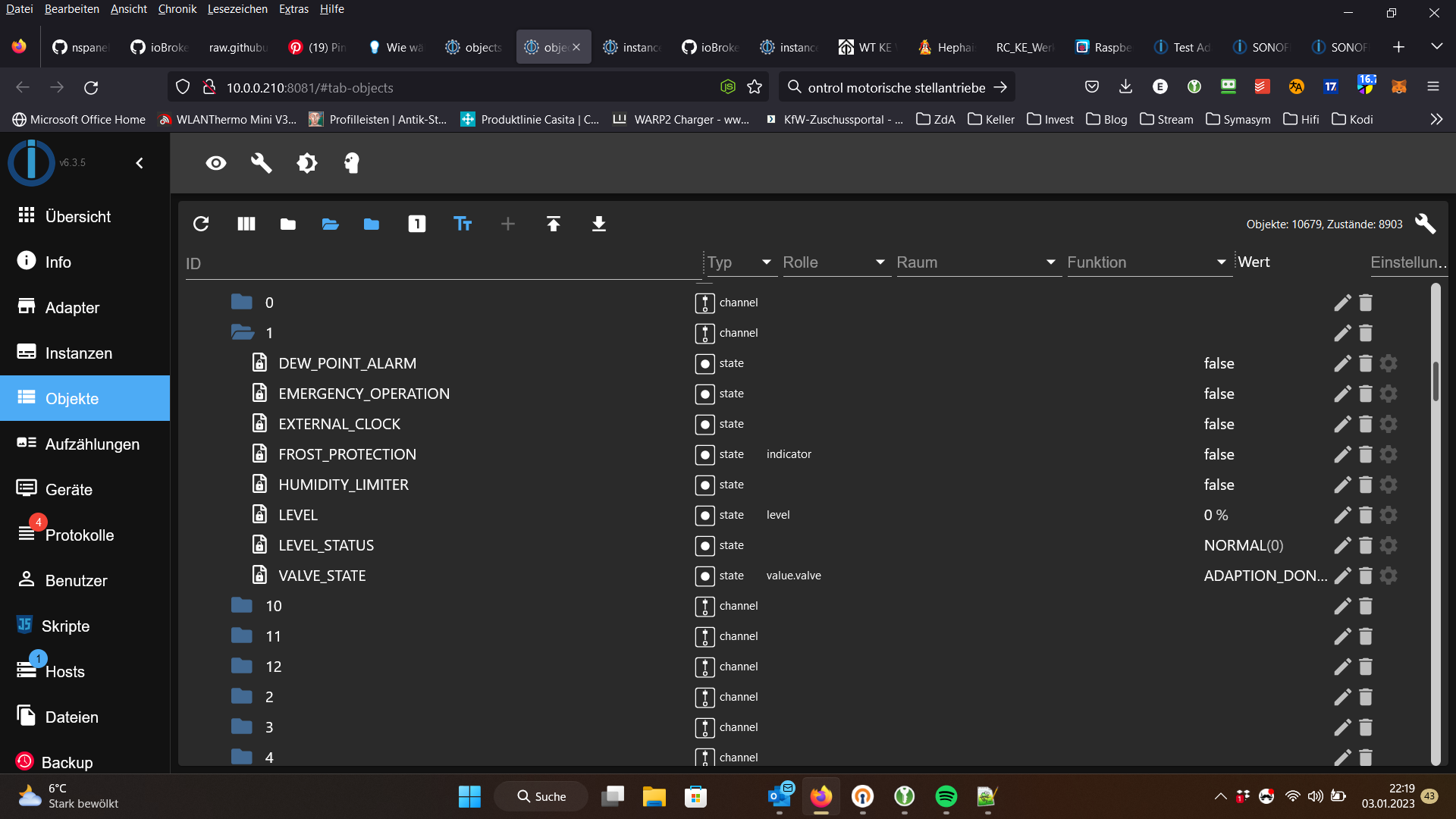Open Hosts page in sidebar

85,671
